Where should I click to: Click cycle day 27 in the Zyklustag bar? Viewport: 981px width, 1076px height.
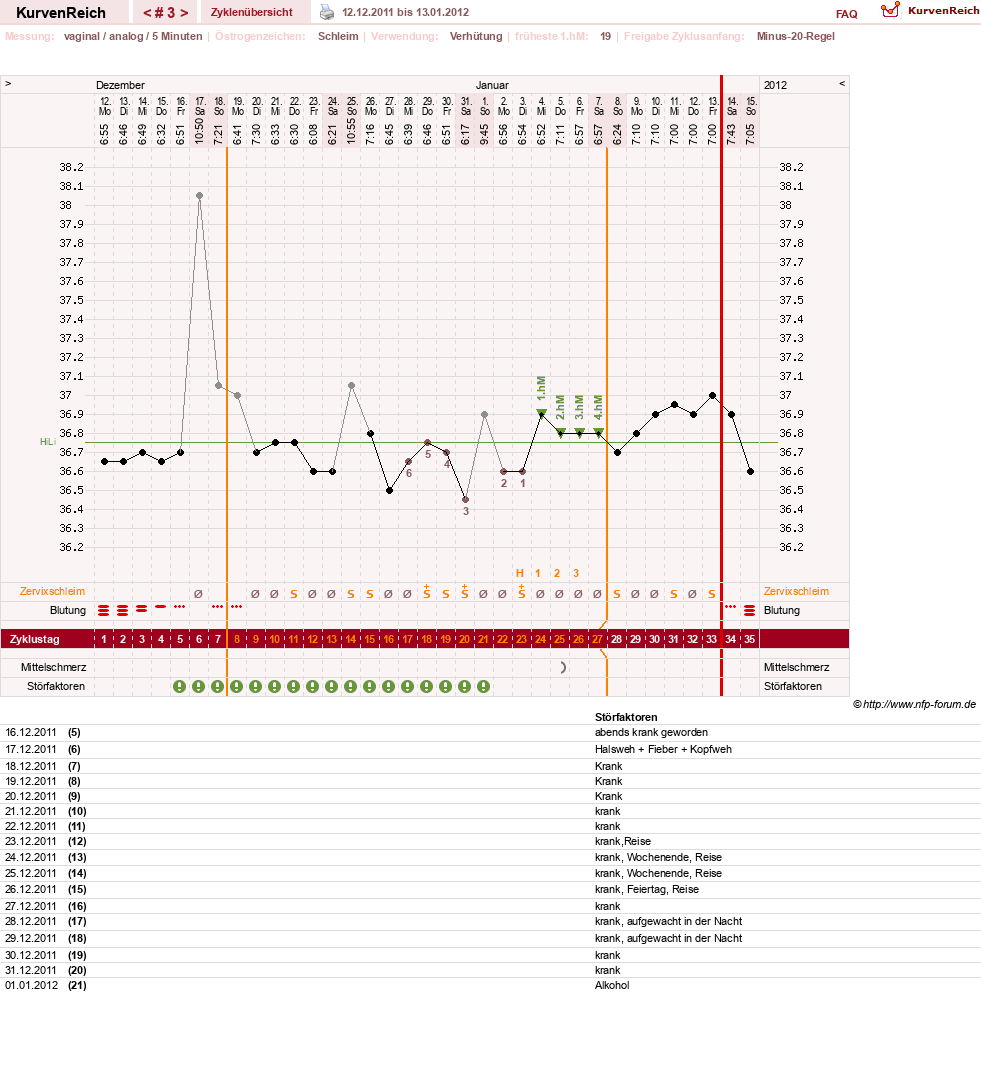598,639
